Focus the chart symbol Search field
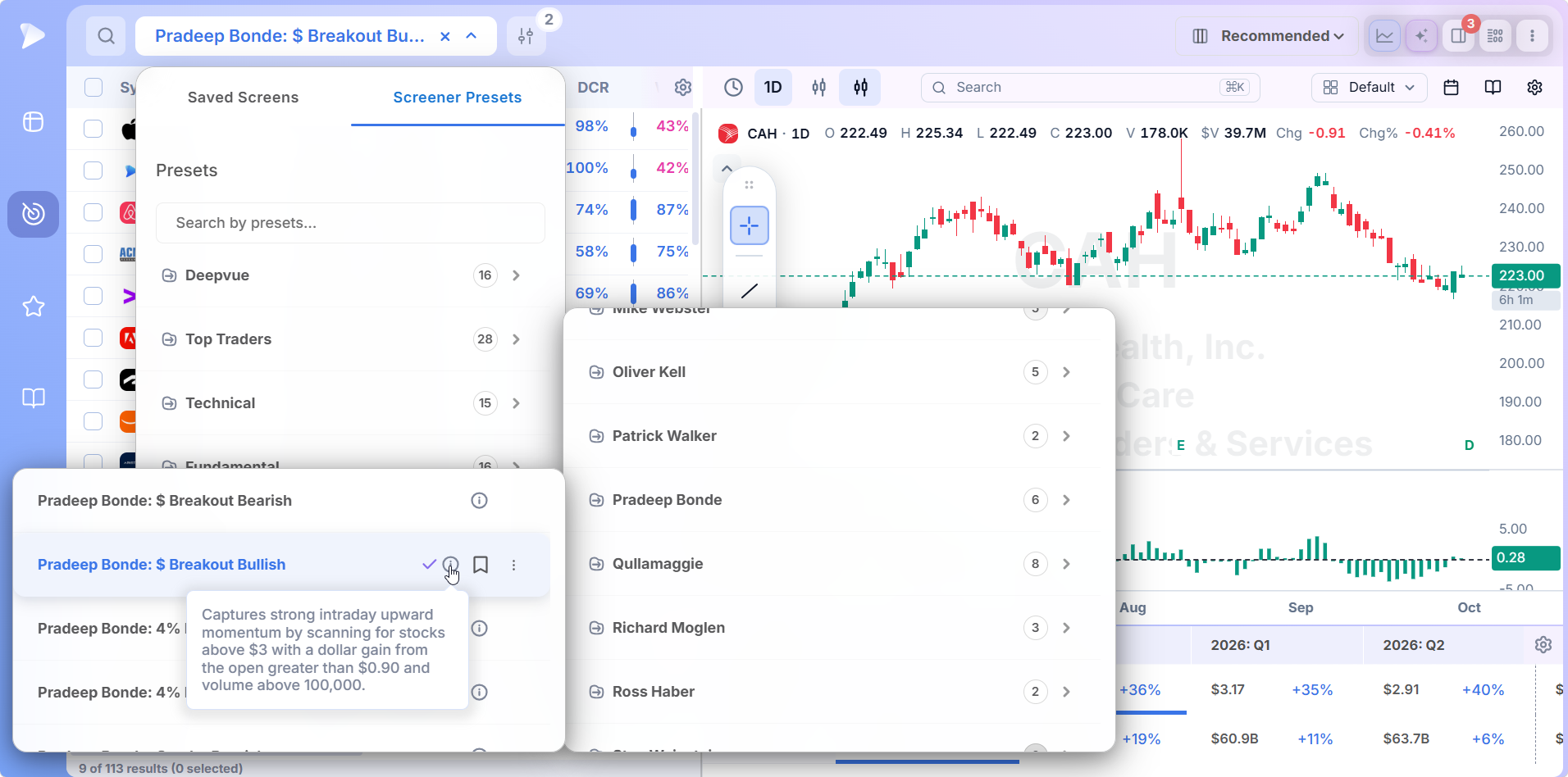The width and height of the screenshot is (1568, 777). click(x=1090, y=88)
